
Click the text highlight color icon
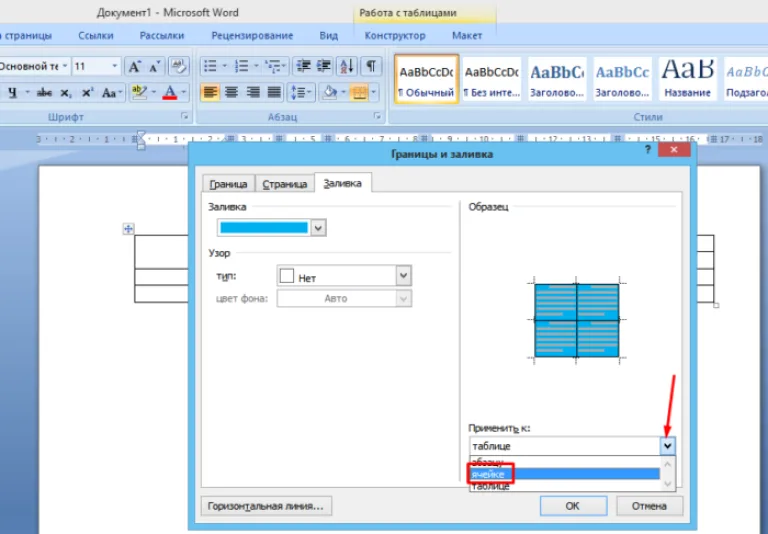(x=139, y=92)
